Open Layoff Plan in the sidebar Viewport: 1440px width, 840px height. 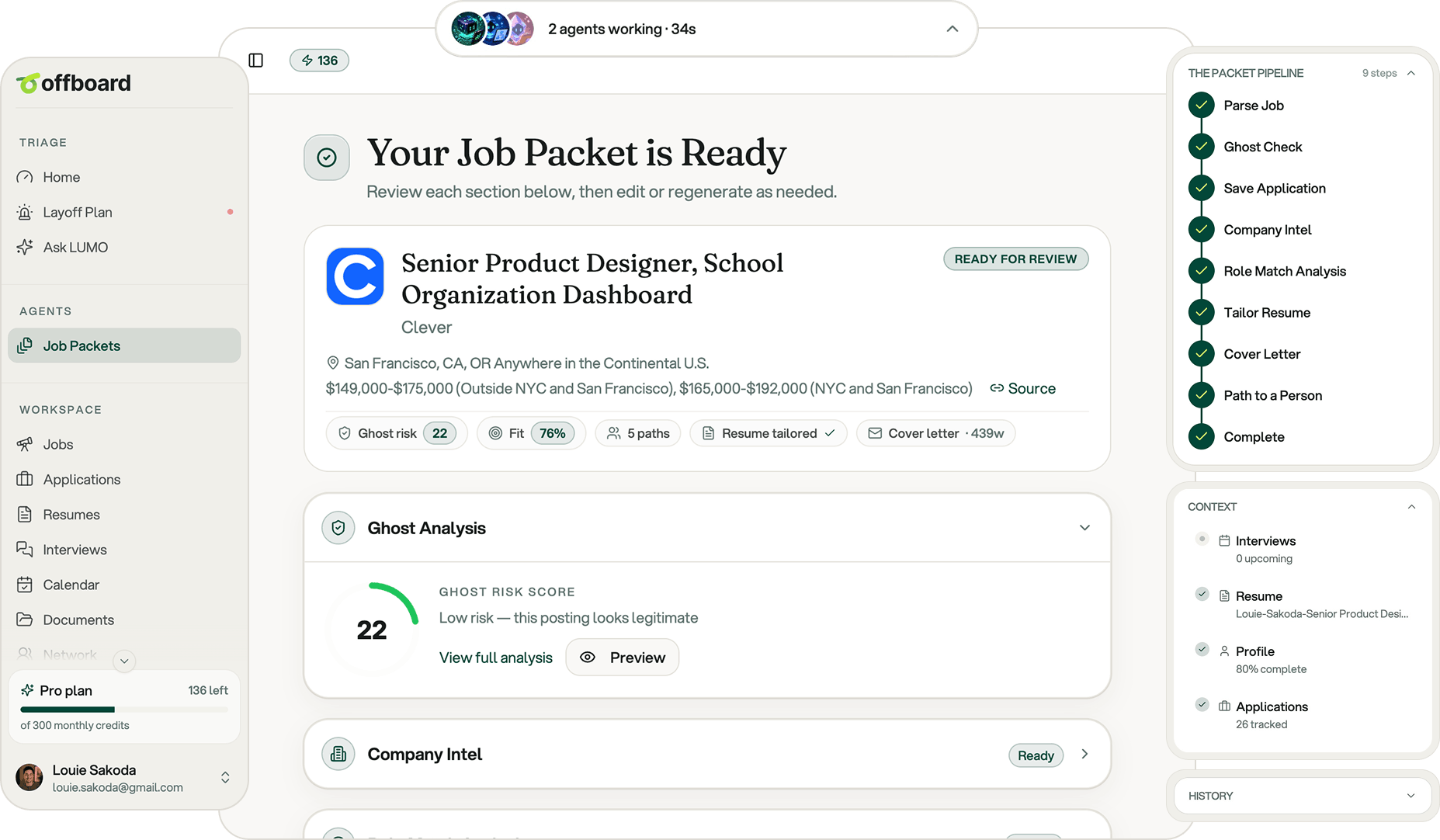pyautogui.click(x=124, y=212)
